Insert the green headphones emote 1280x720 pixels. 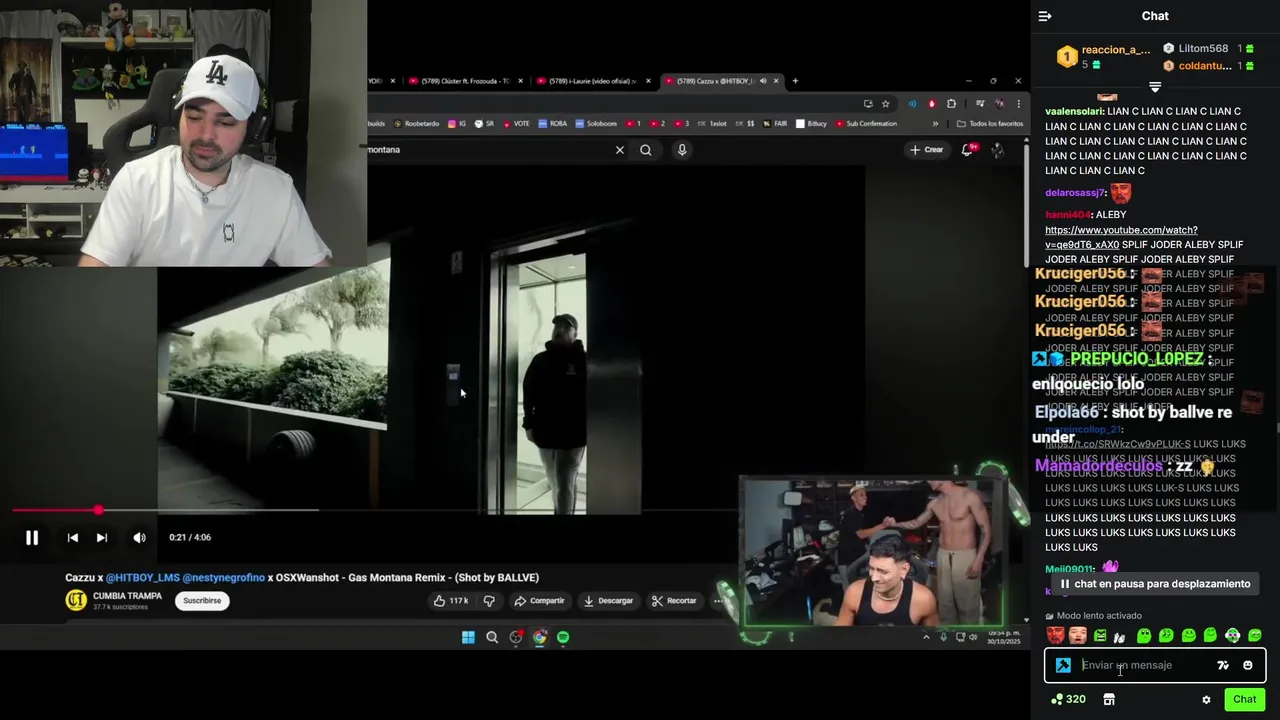pos(1232,635)
